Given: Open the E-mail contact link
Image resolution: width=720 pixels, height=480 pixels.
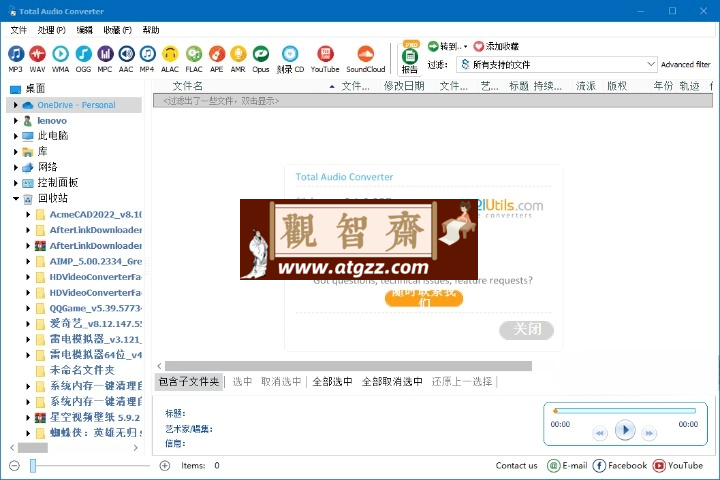Looking at the screenshot, I should tap(567, 466).
